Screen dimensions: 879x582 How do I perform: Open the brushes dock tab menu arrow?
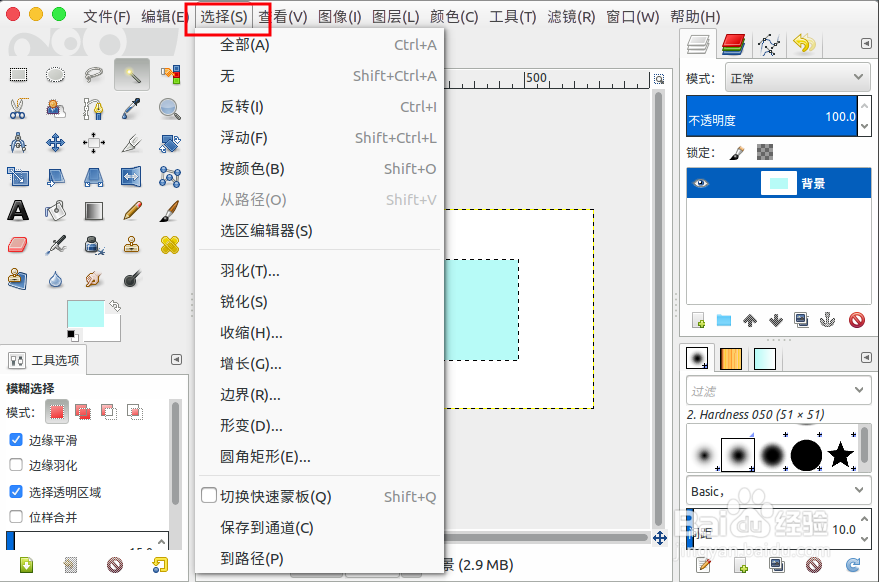866,357
